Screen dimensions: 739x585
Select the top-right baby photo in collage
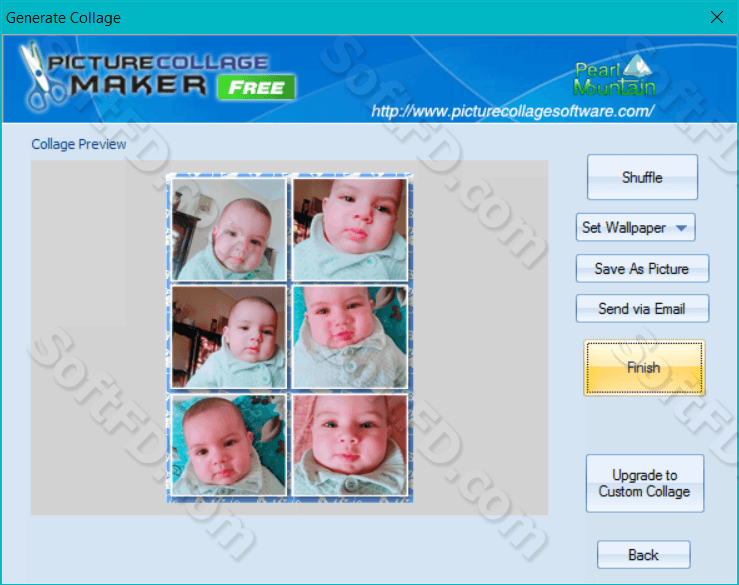[x=350, y=229]
